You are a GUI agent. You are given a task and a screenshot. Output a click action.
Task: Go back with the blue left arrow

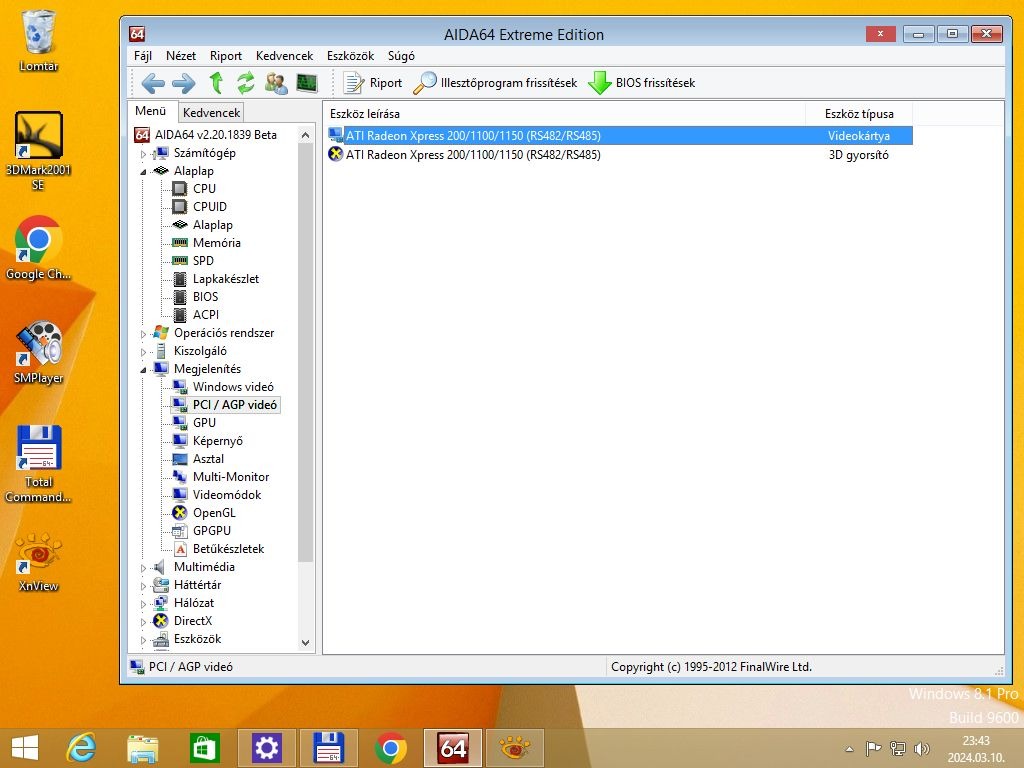click(x=153, y=83)
